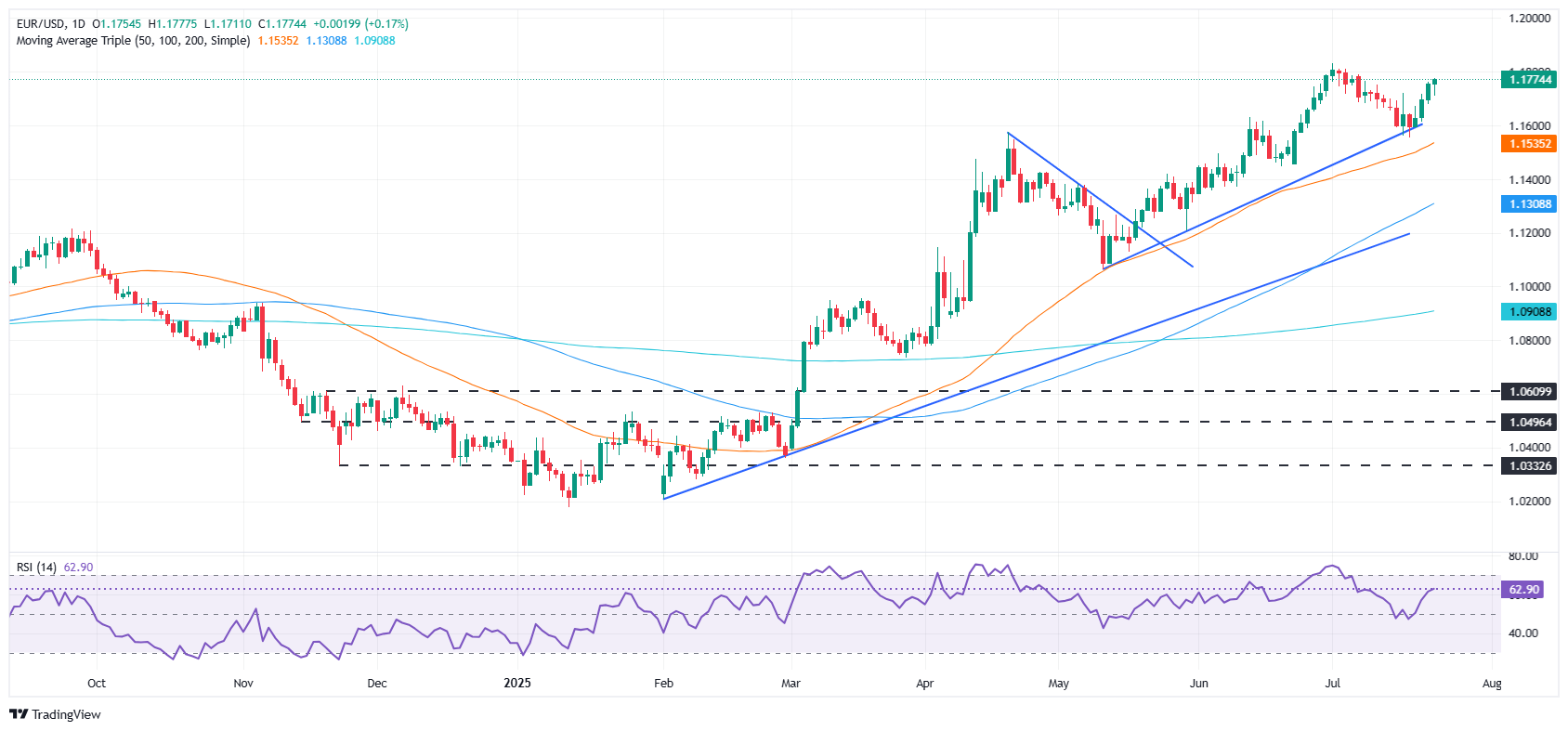The height and width of the screenshot is (731, 1568).
Task: Select the black 1.03326 level price tag
Action: (1529, 465)
